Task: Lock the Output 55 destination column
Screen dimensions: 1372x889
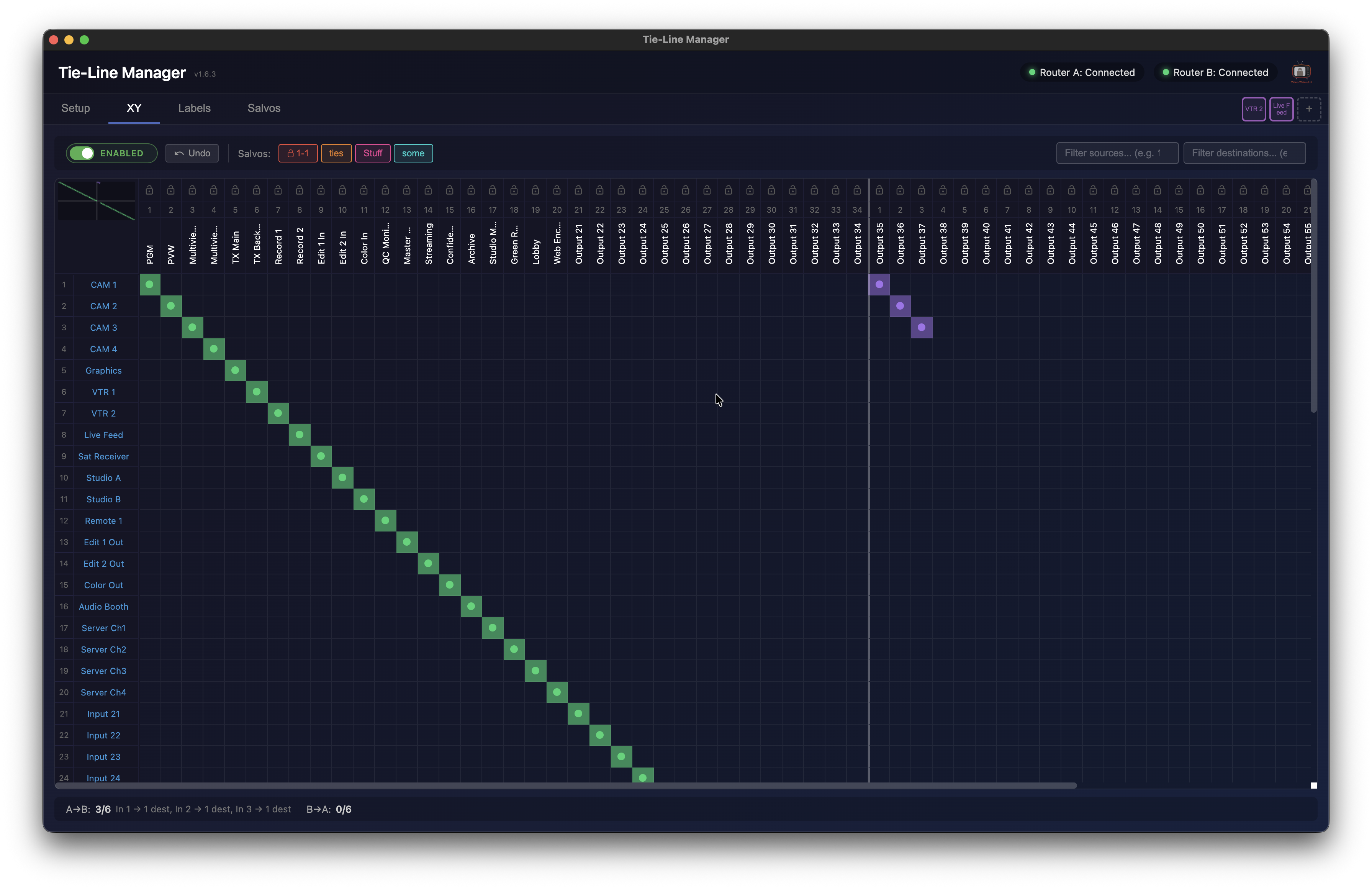Action: pos(1308,190)
